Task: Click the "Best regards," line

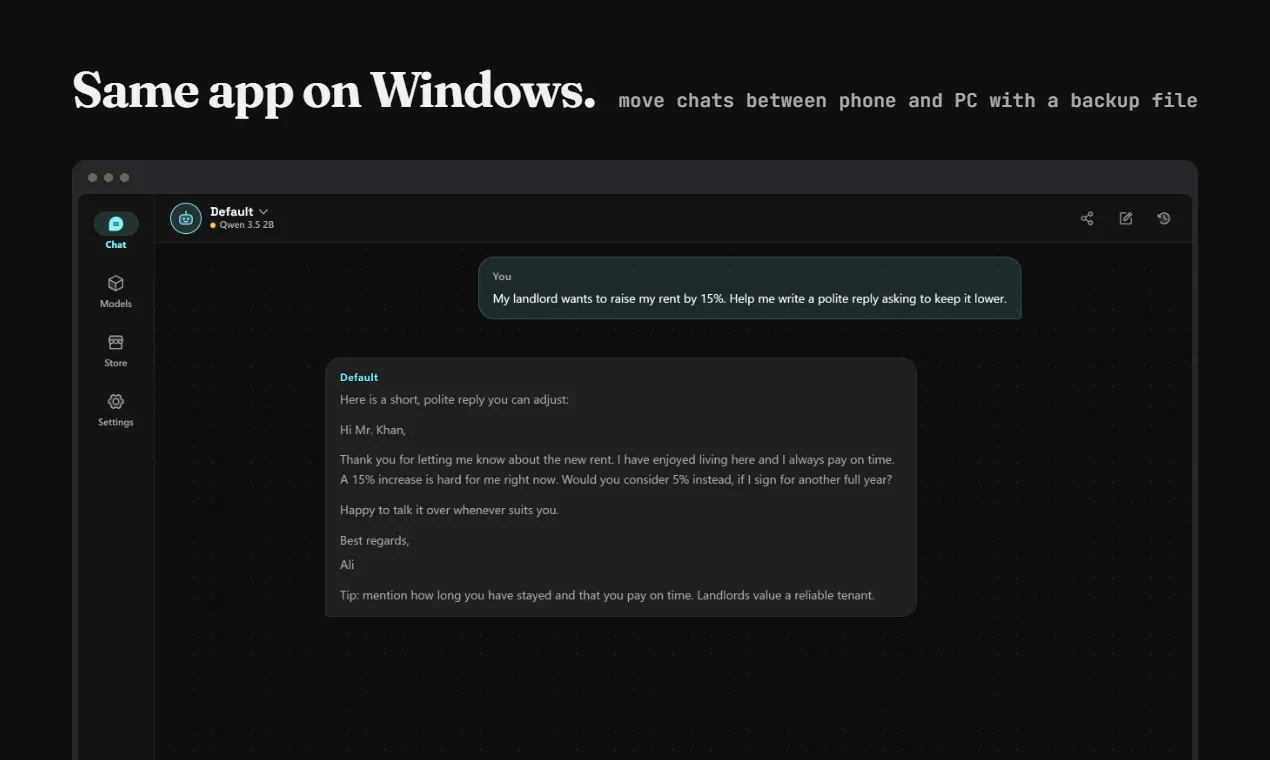Action: tap(375, 541)
